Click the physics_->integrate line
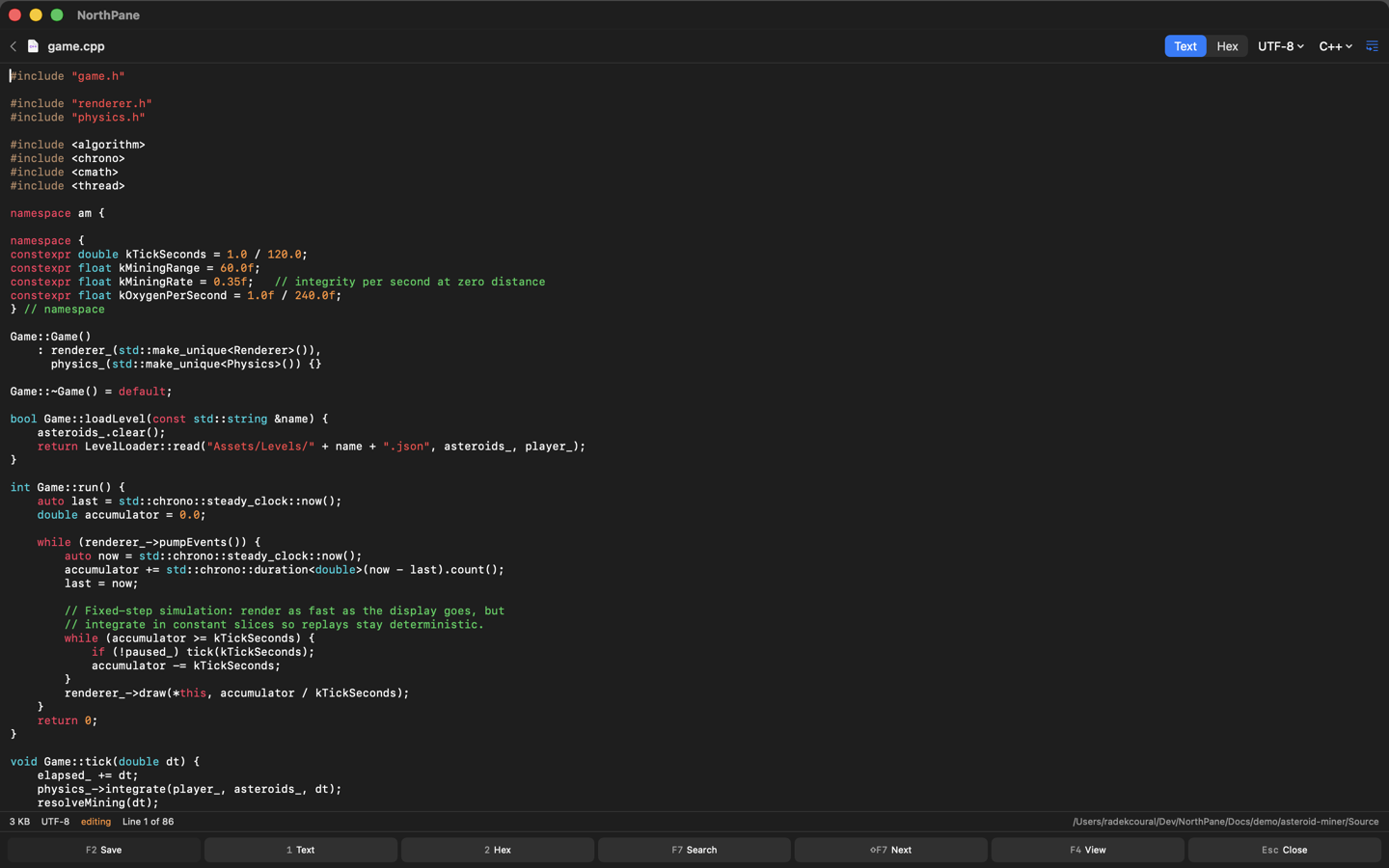This screenshot has height=868, width=1389. point(189,789)
